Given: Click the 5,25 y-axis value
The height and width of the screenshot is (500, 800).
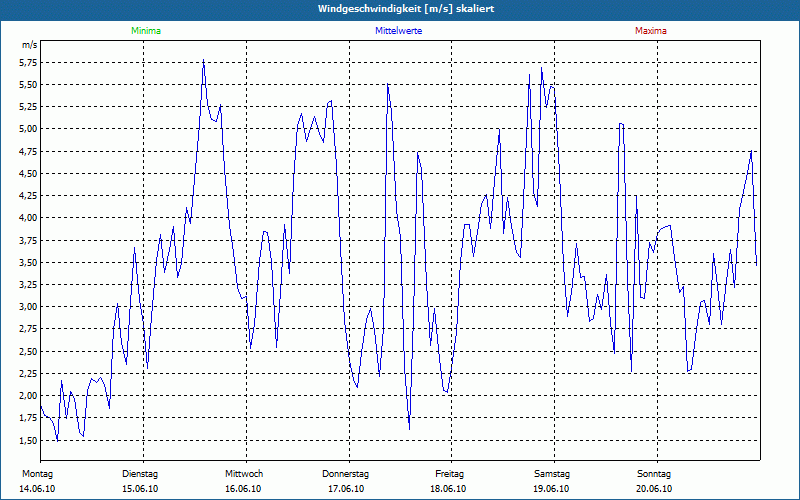Looking at the screenshot, I should pyautogui.click(x=29, y=107).
